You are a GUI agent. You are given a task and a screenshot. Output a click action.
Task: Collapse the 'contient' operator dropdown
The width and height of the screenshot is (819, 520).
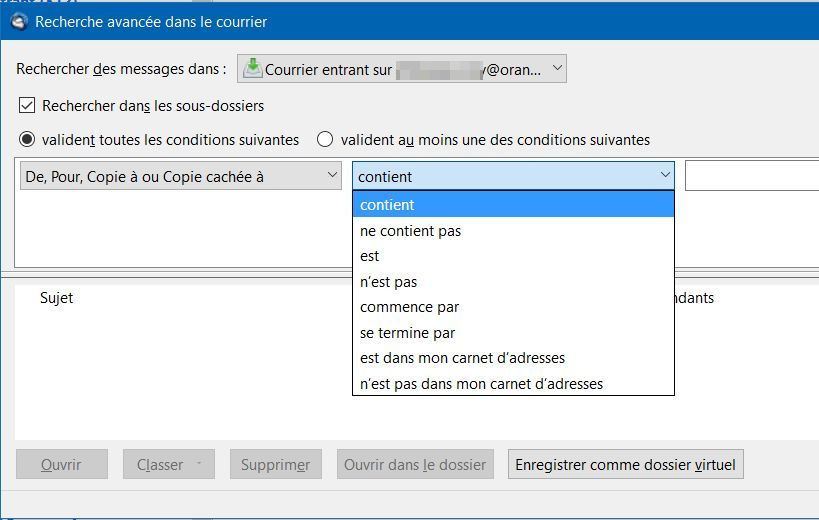pos(513,176)
